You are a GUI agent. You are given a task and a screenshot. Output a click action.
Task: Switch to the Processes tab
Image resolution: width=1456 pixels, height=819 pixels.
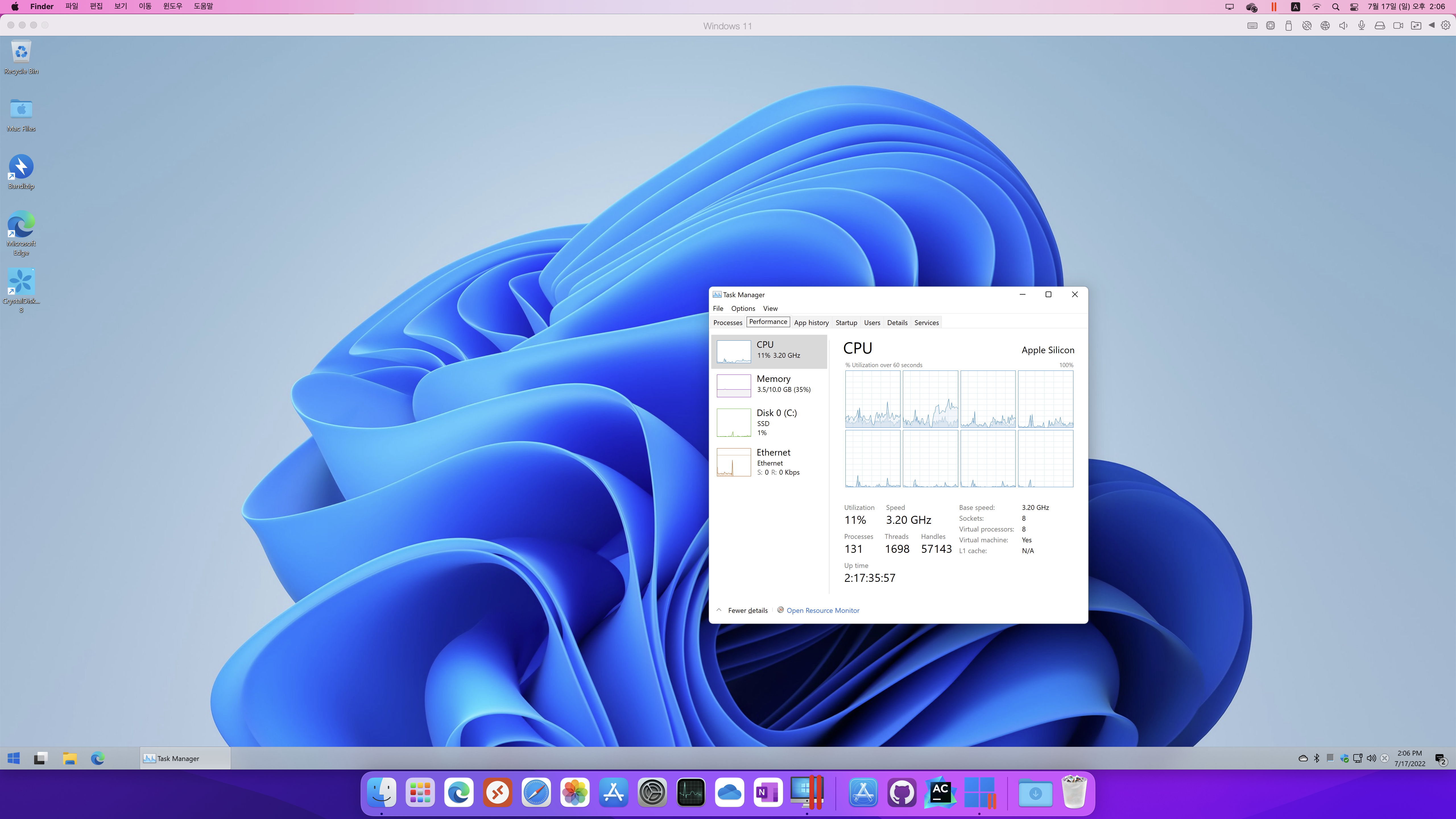coord(727,323)
